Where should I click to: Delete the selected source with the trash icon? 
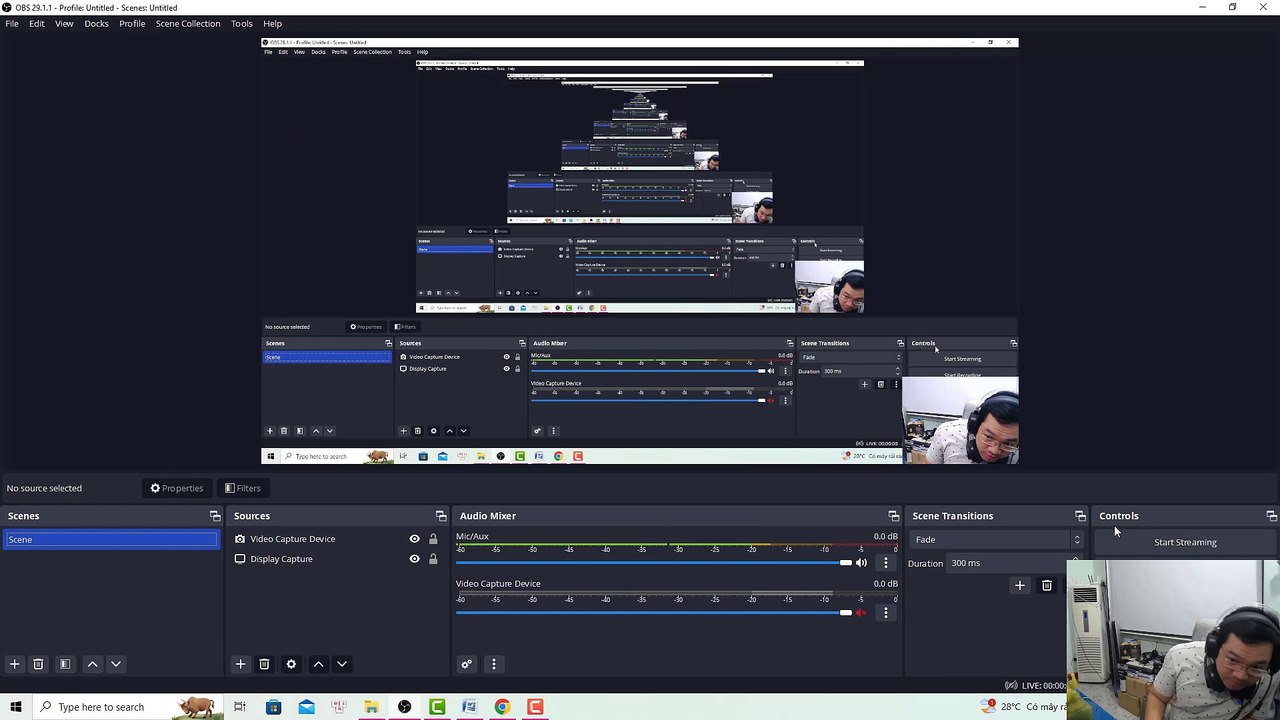[264, 664]
